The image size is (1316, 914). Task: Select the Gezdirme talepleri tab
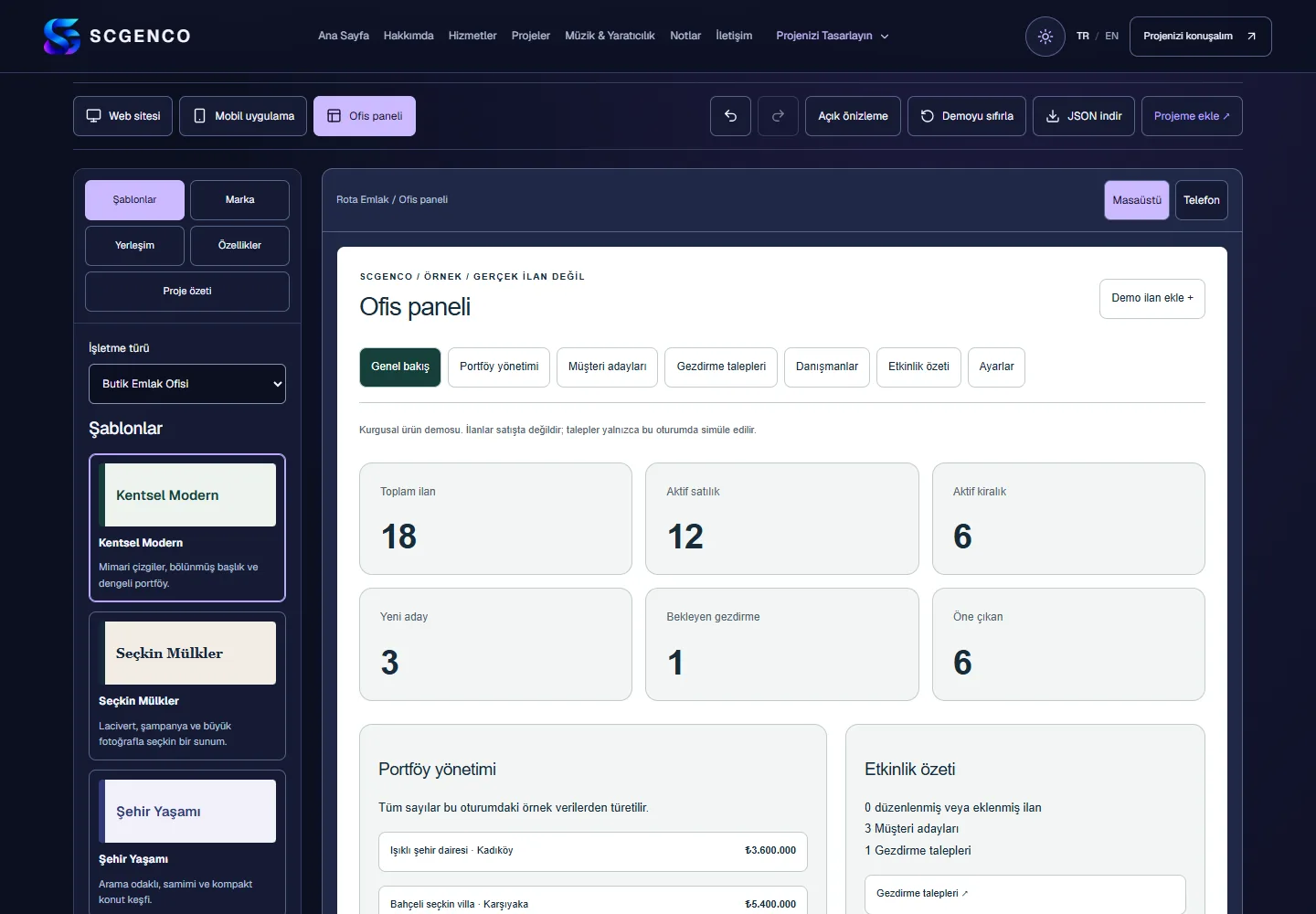(x=721, y=367)
